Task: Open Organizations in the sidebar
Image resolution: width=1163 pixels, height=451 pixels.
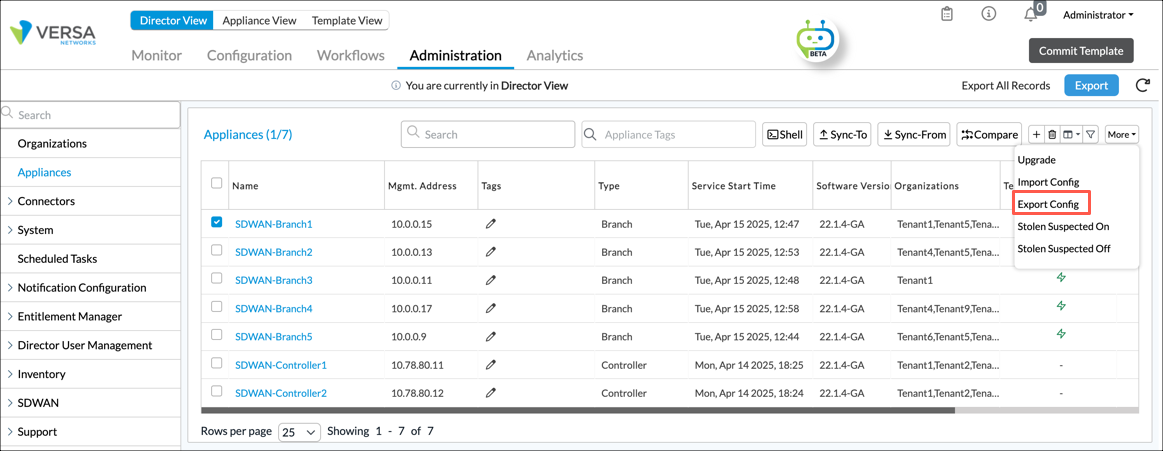Action: (52, 143)
